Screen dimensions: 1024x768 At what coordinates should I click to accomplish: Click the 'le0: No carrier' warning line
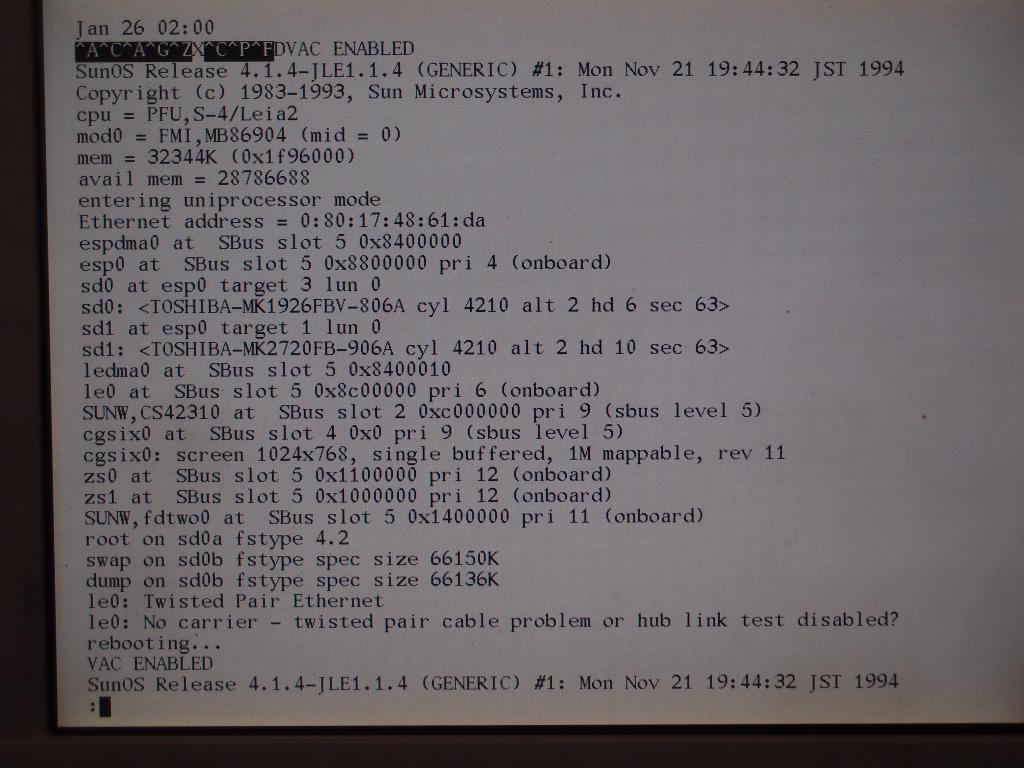point(494,620)
